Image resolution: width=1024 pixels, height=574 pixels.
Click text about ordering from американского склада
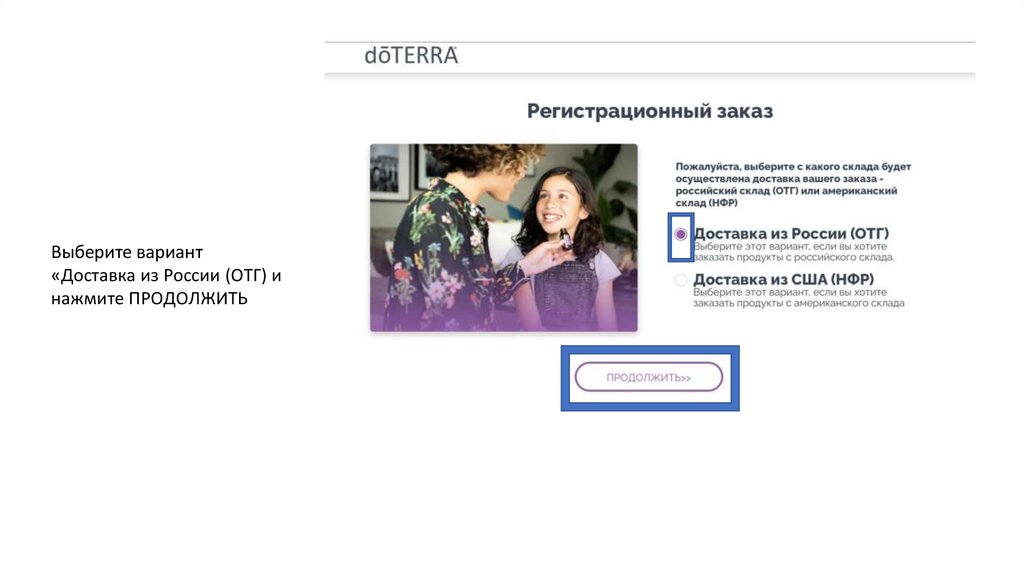799,298
